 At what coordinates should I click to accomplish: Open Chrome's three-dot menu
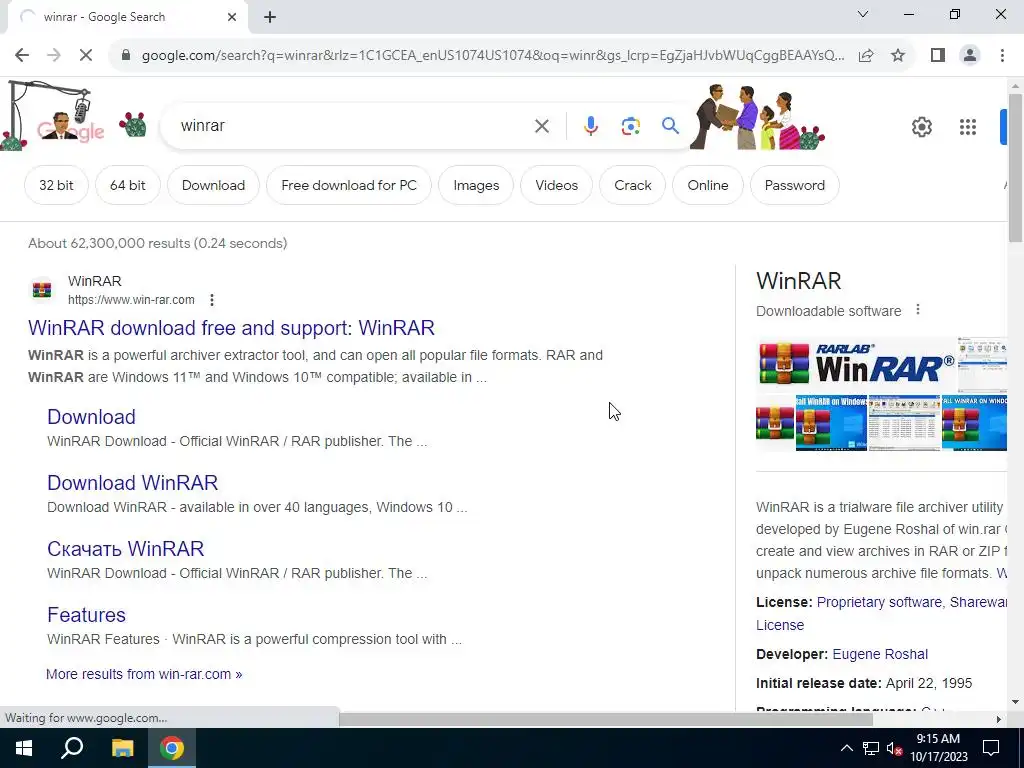tap(1002, 56)
